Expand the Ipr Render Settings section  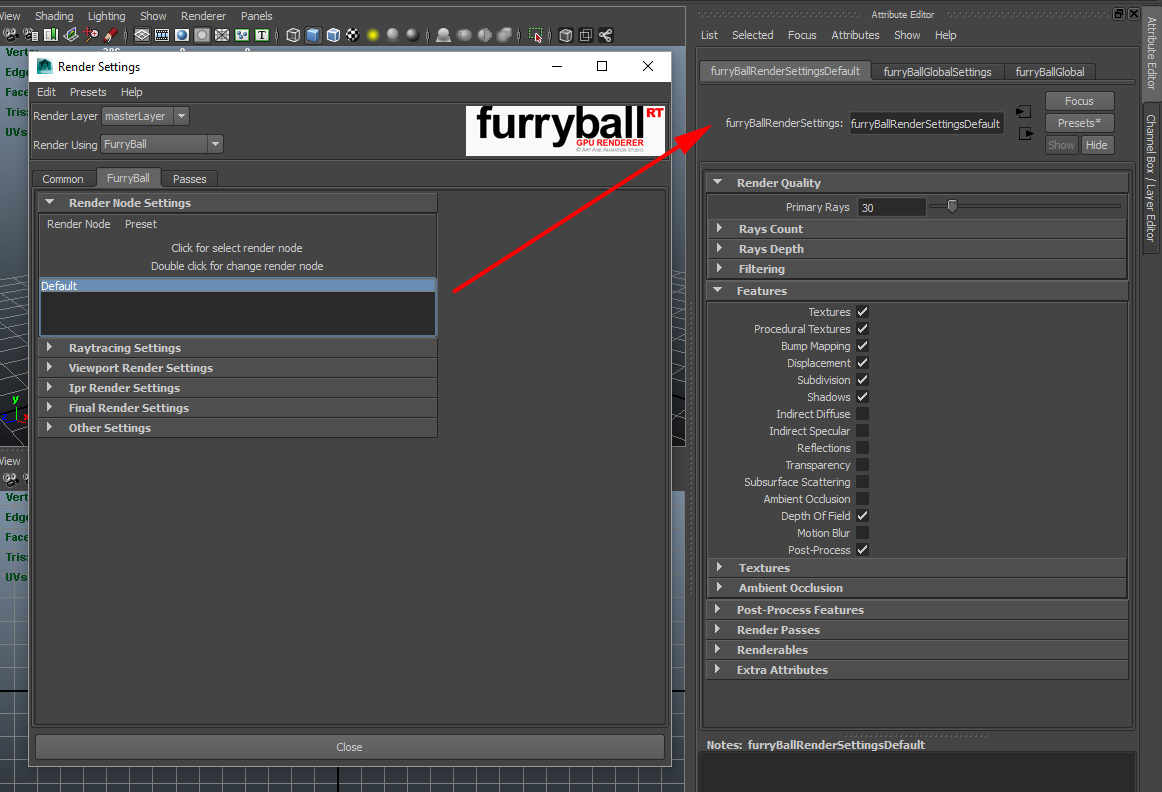(238, 387)
